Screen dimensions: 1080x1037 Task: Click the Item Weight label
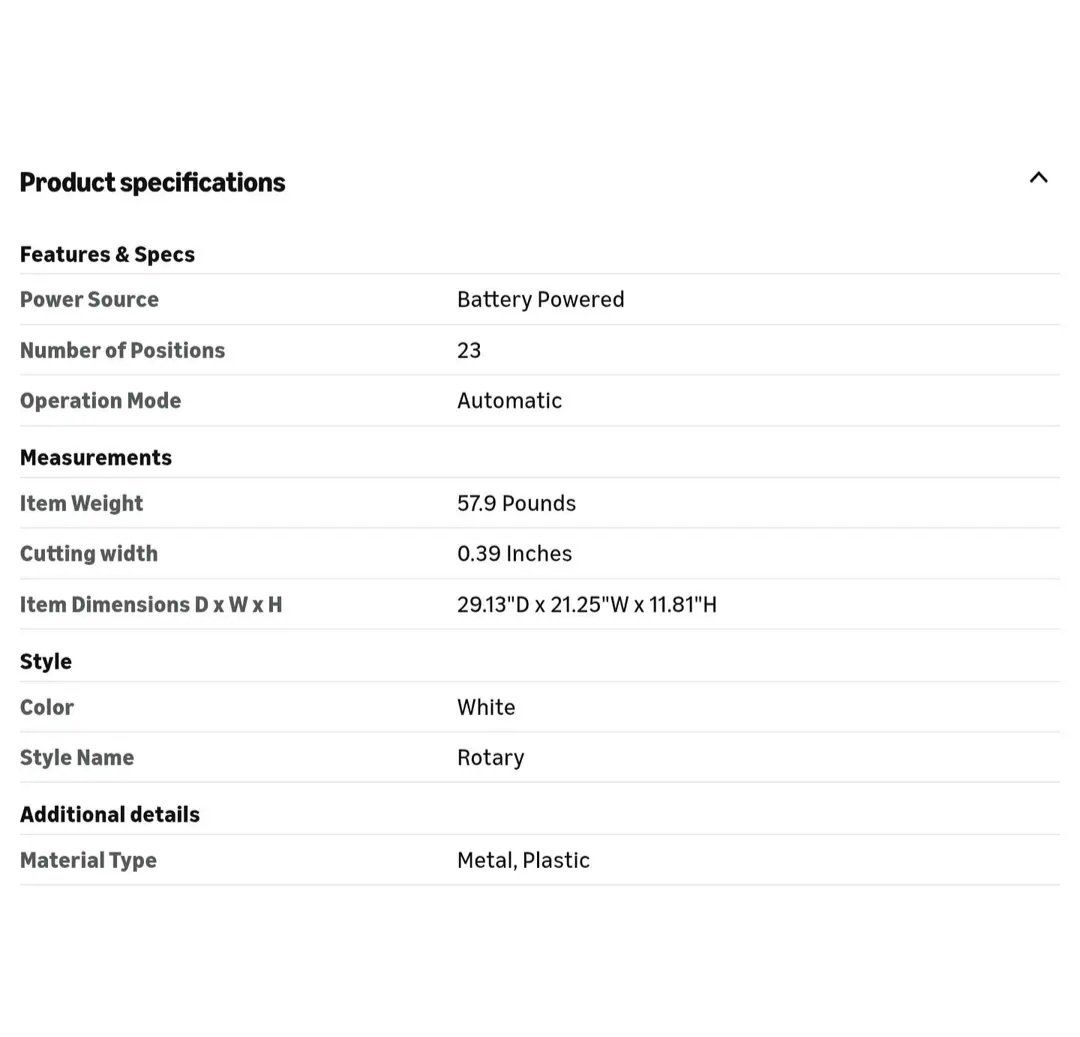(81, 503)
